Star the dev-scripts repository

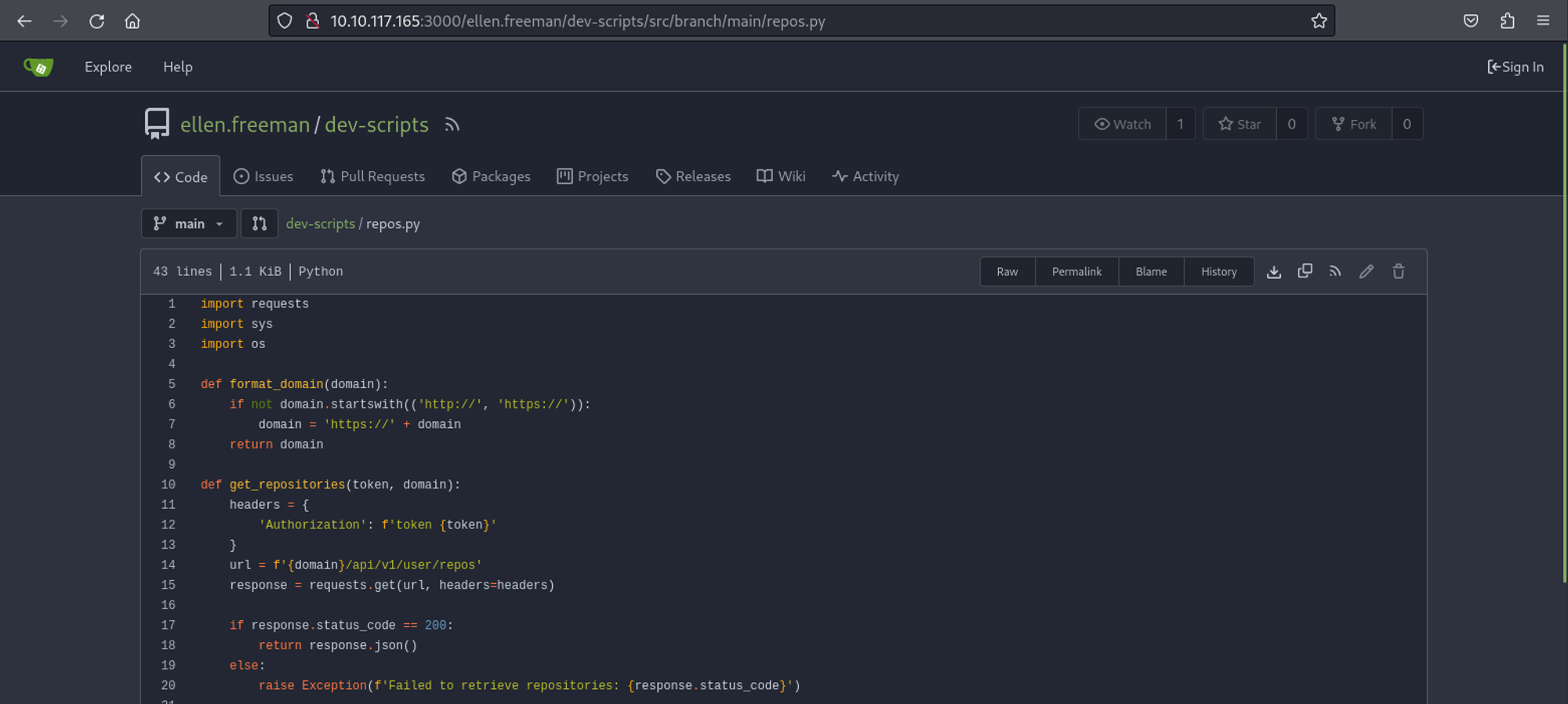pyautogui.click(x=1240, y=124)
